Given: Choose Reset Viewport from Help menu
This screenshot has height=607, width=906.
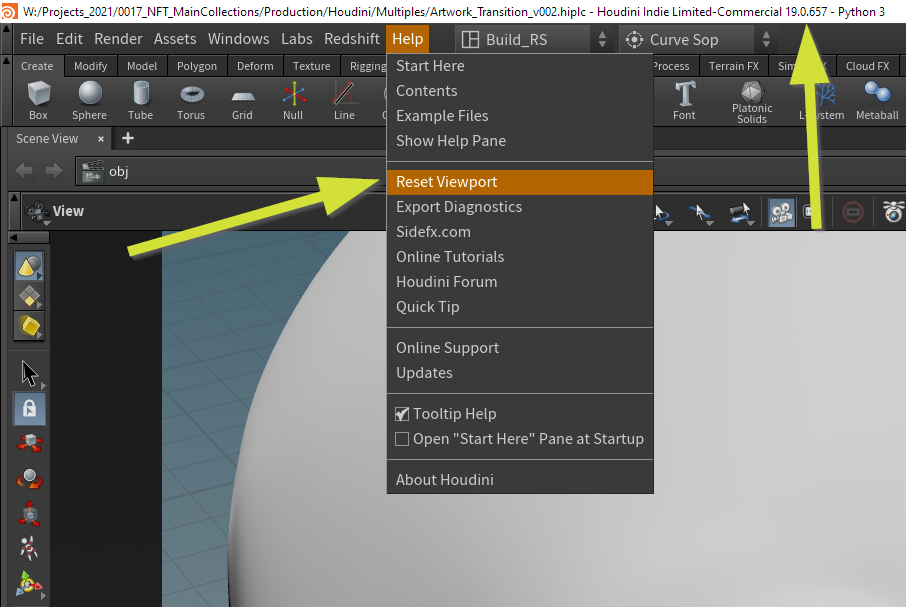Looking at the screenshot, I should pos(520,182).
